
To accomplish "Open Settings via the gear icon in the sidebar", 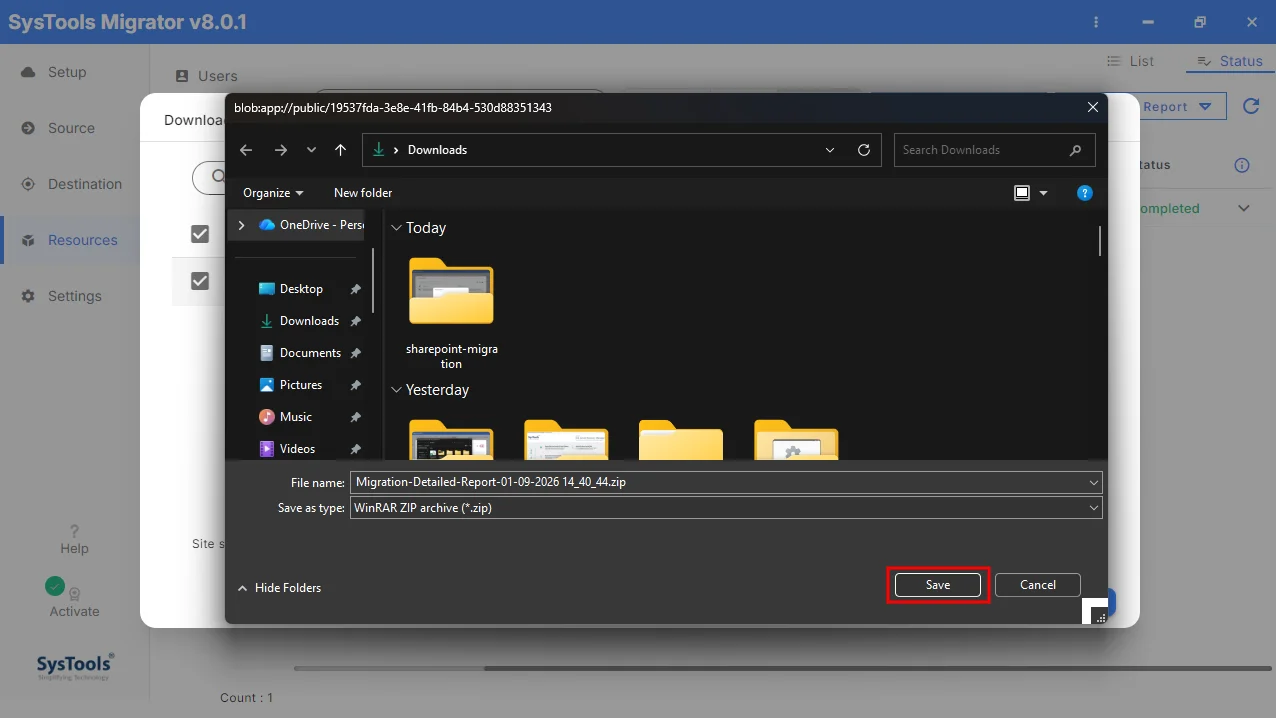I will pyautogui.click(x=28, y=296).
